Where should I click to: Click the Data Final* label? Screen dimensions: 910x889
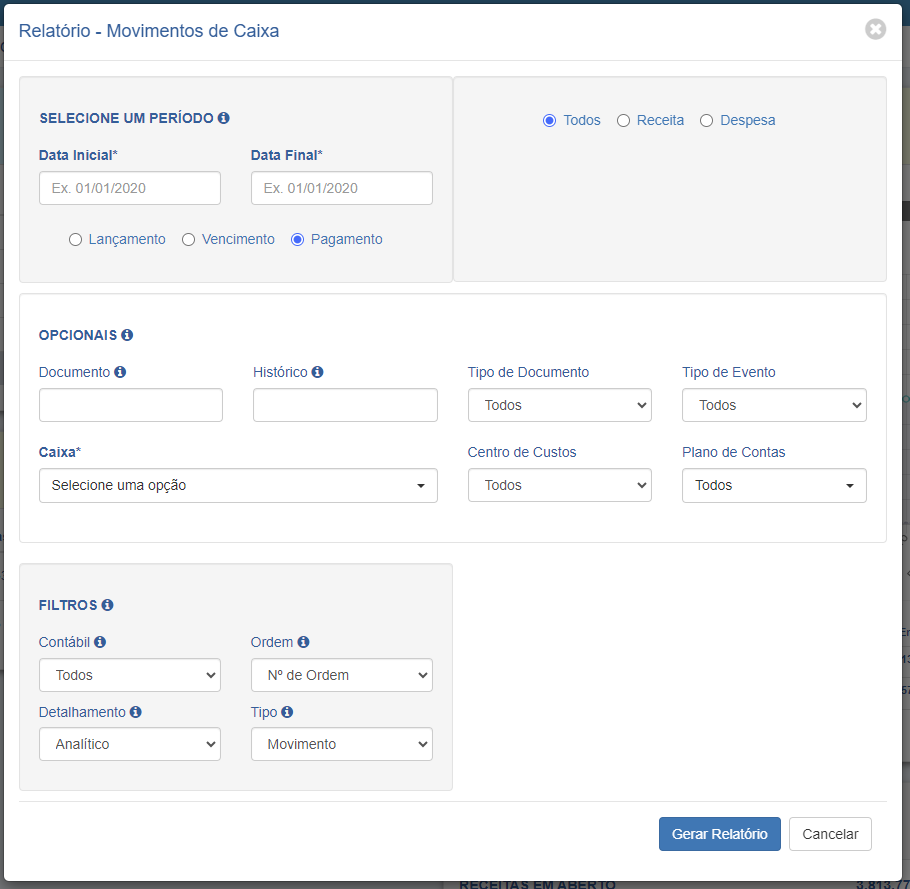(x=287, y=155)
